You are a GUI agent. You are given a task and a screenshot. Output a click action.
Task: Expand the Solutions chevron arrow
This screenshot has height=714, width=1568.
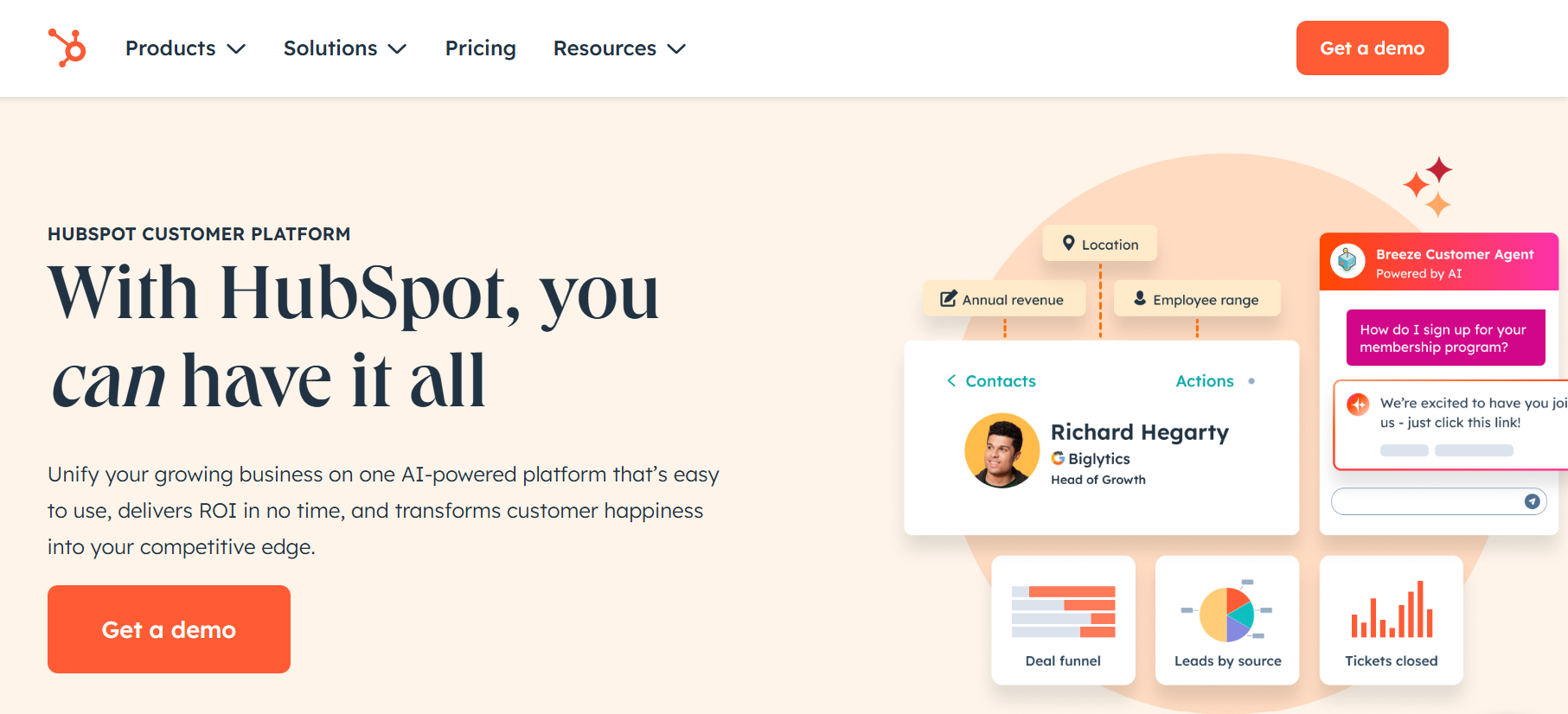397,49
